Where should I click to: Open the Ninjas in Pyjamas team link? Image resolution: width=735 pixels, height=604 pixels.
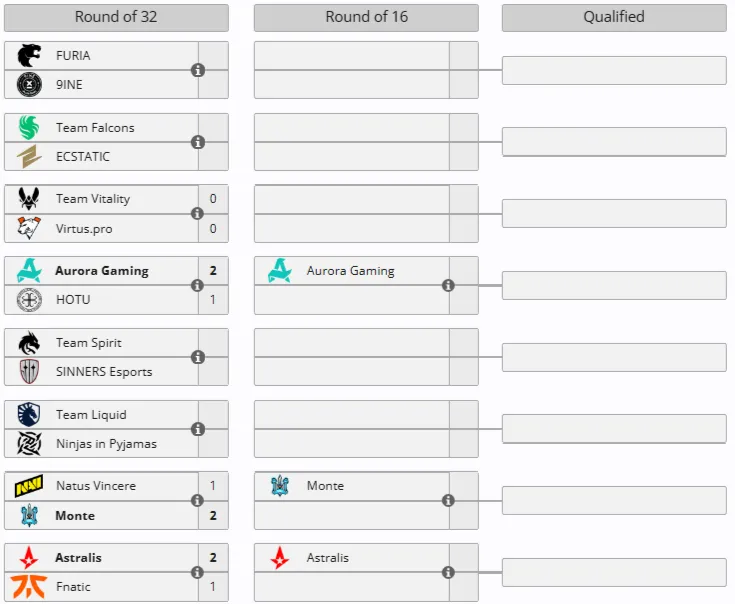tap(106, 444)
